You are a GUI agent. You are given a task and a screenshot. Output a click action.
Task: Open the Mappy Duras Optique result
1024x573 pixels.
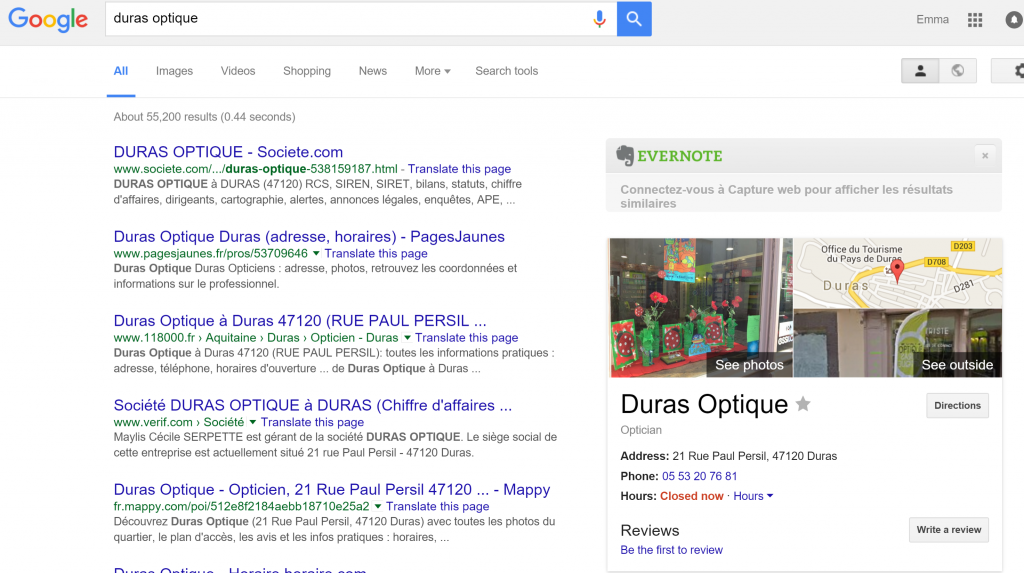click(x=332, y=489)
